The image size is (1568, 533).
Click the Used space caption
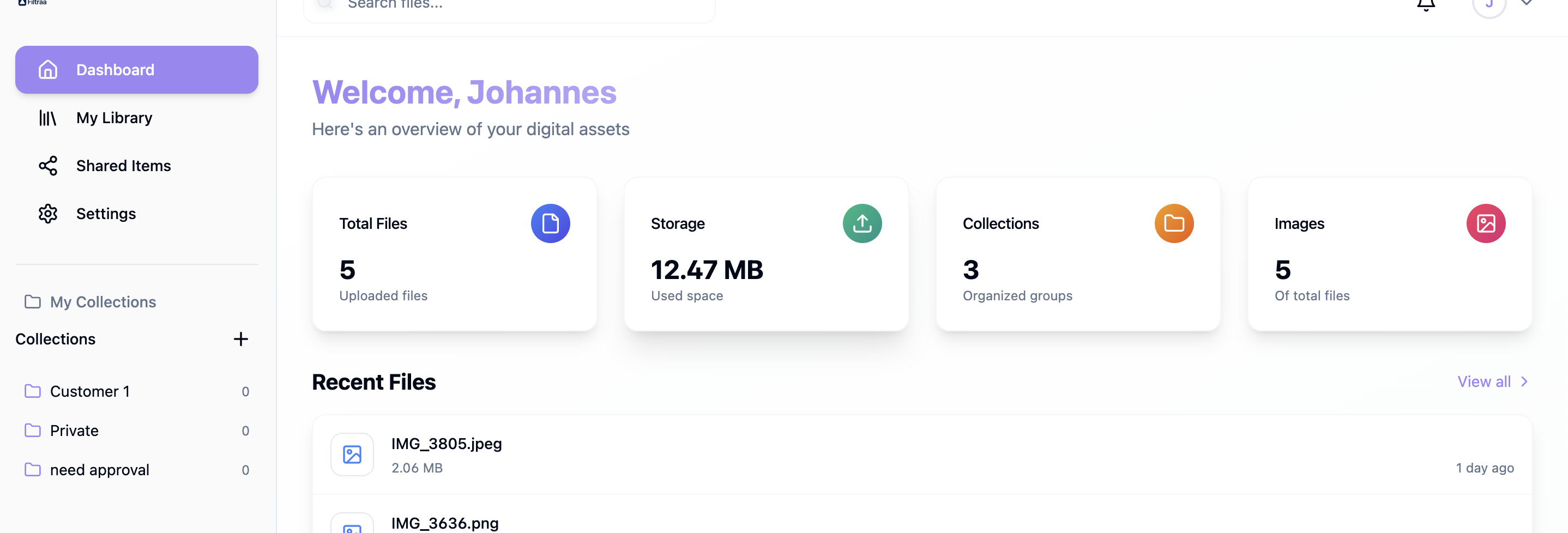coord(686,296)
